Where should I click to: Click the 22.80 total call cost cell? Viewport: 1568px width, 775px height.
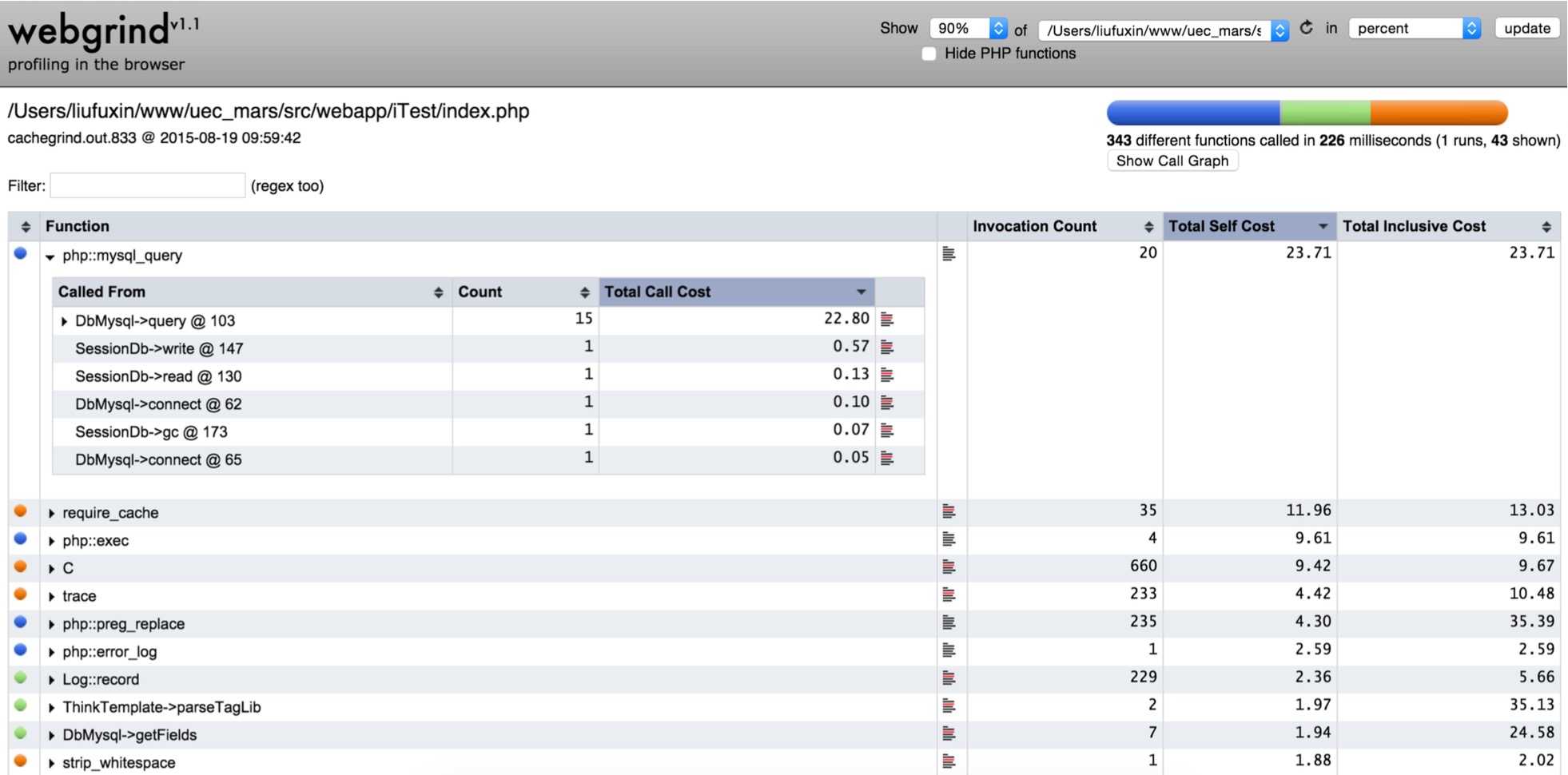846,318
